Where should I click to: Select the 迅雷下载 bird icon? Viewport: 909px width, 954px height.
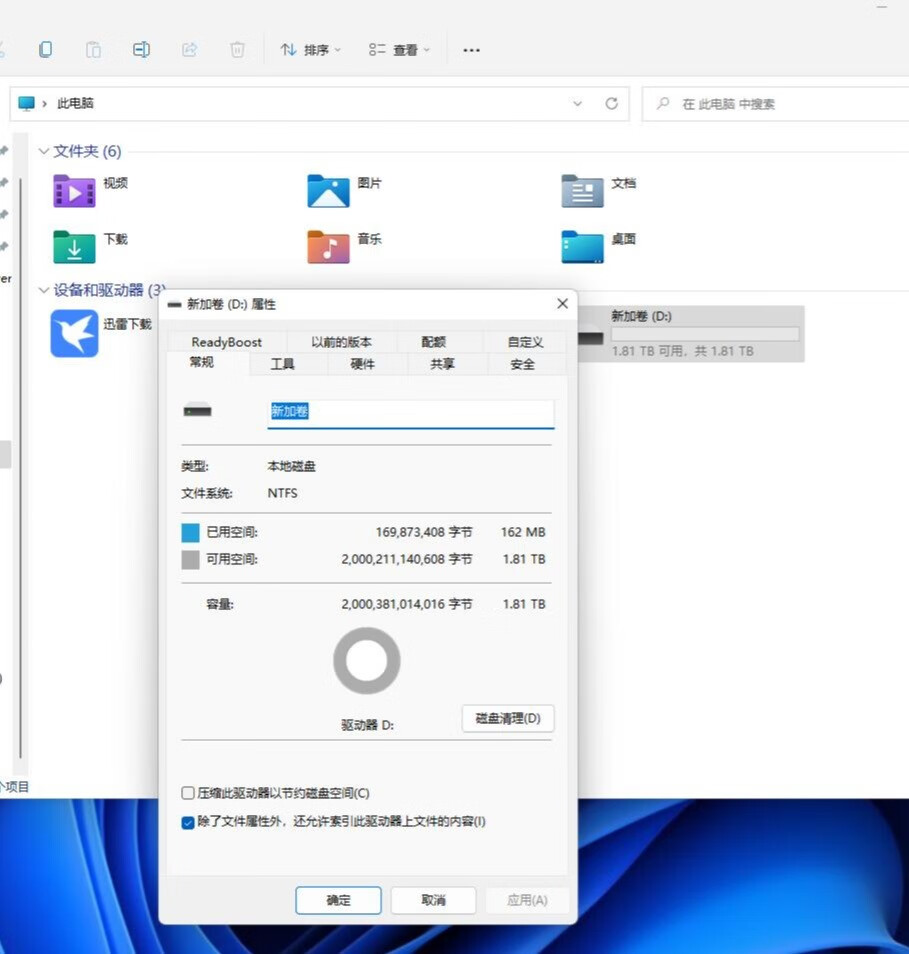click(75, 333)
